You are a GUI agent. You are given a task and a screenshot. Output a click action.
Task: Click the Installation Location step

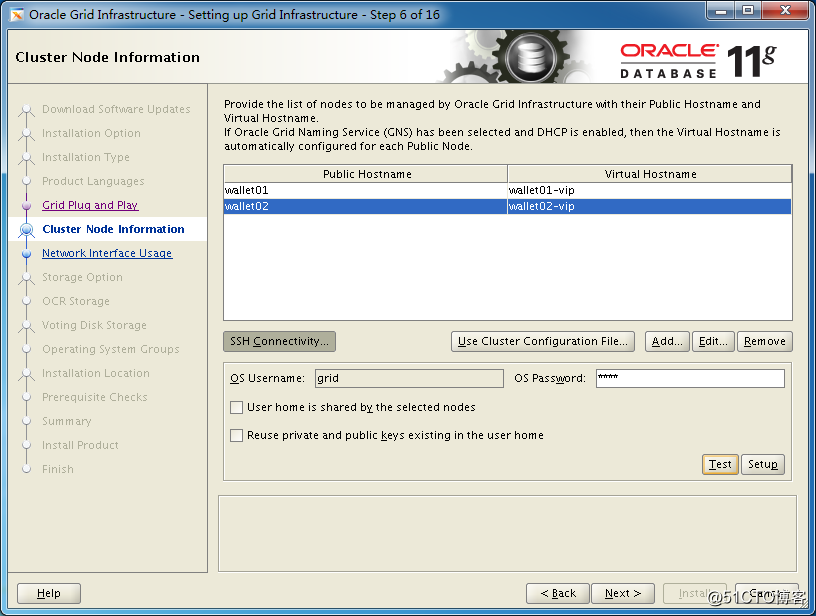pyautogui.click(x=96, y=373)
